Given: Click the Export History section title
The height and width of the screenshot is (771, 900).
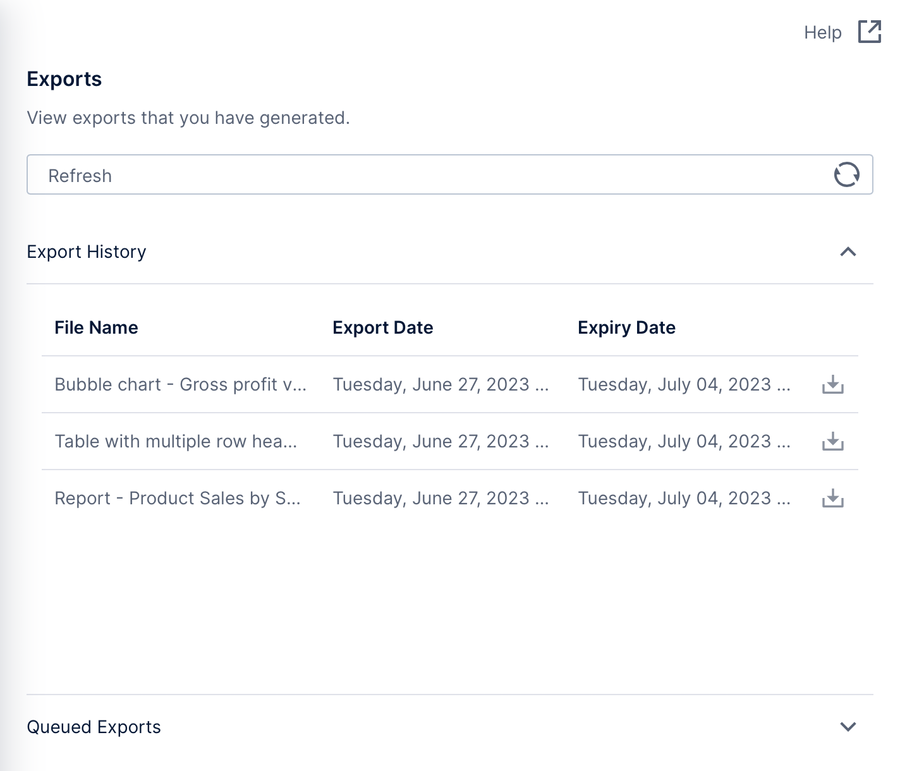Looking at the screenshot, I should pos(86,252).
